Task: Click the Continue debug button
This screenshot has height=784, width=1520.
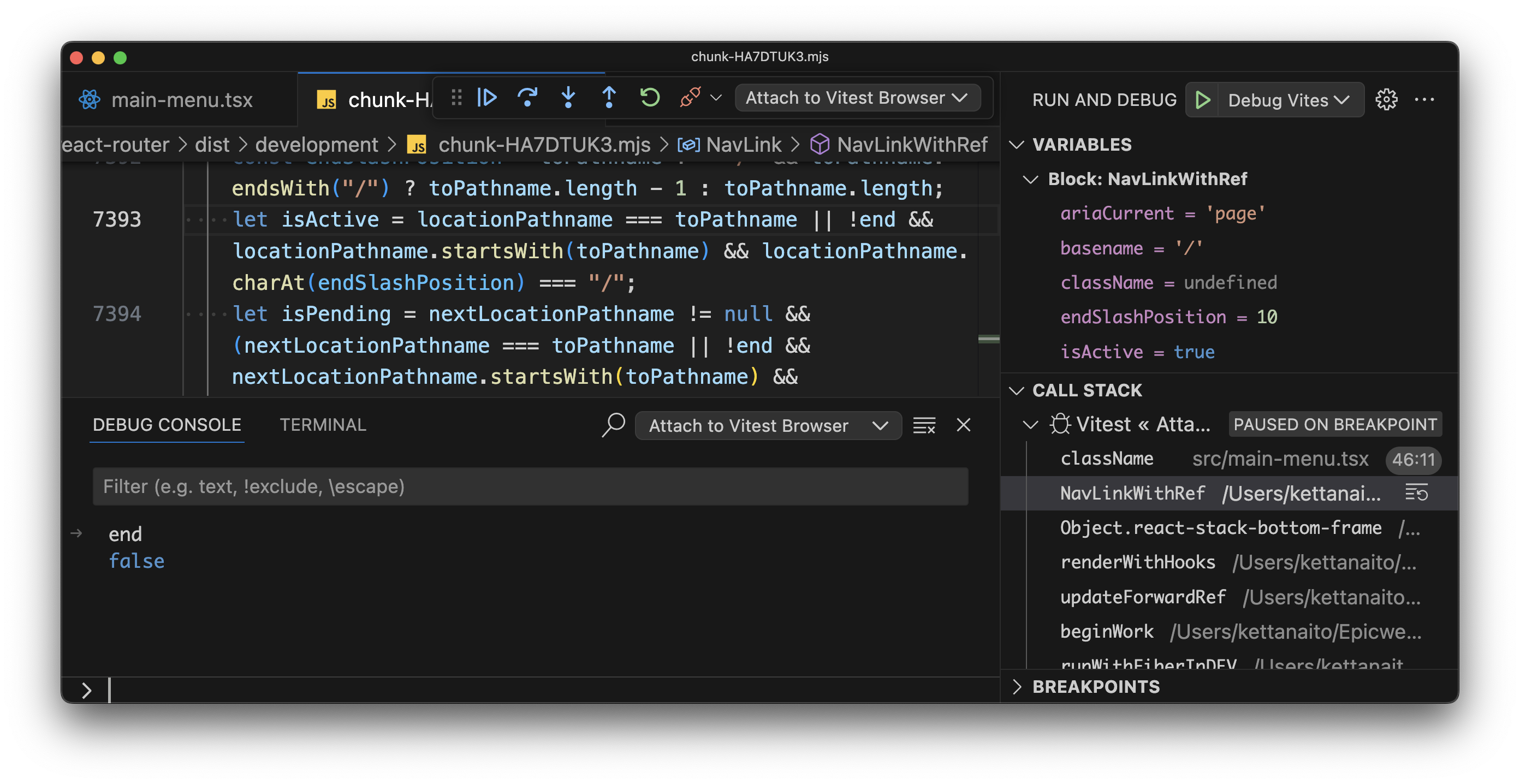Action: click(487, 97)
